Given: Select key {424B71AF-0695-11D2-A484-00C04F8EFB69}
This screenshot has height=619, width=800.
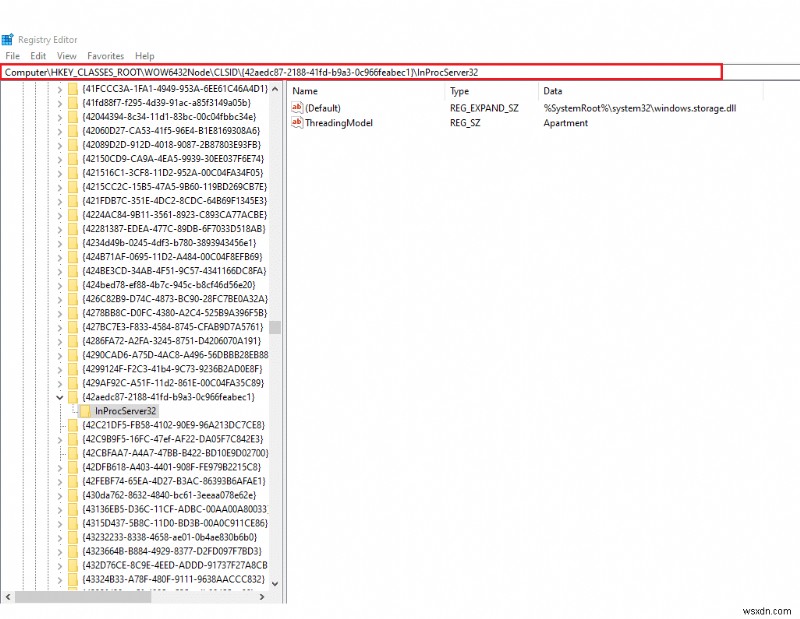Looking at the screenshot, I should (x=172, y=257).
